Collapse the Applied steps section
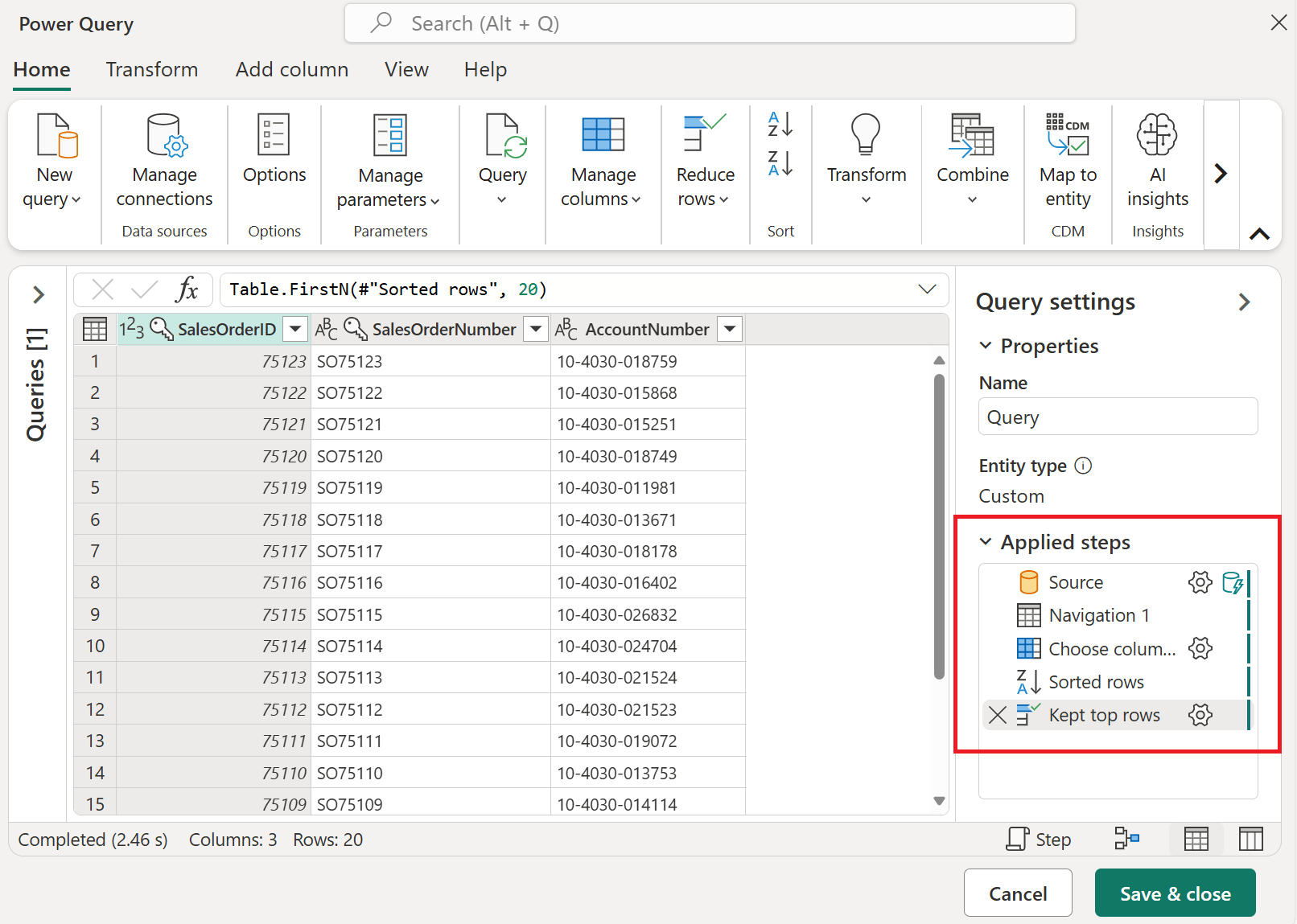Viewport: 1297px width, 924px height. coord(986,541)
